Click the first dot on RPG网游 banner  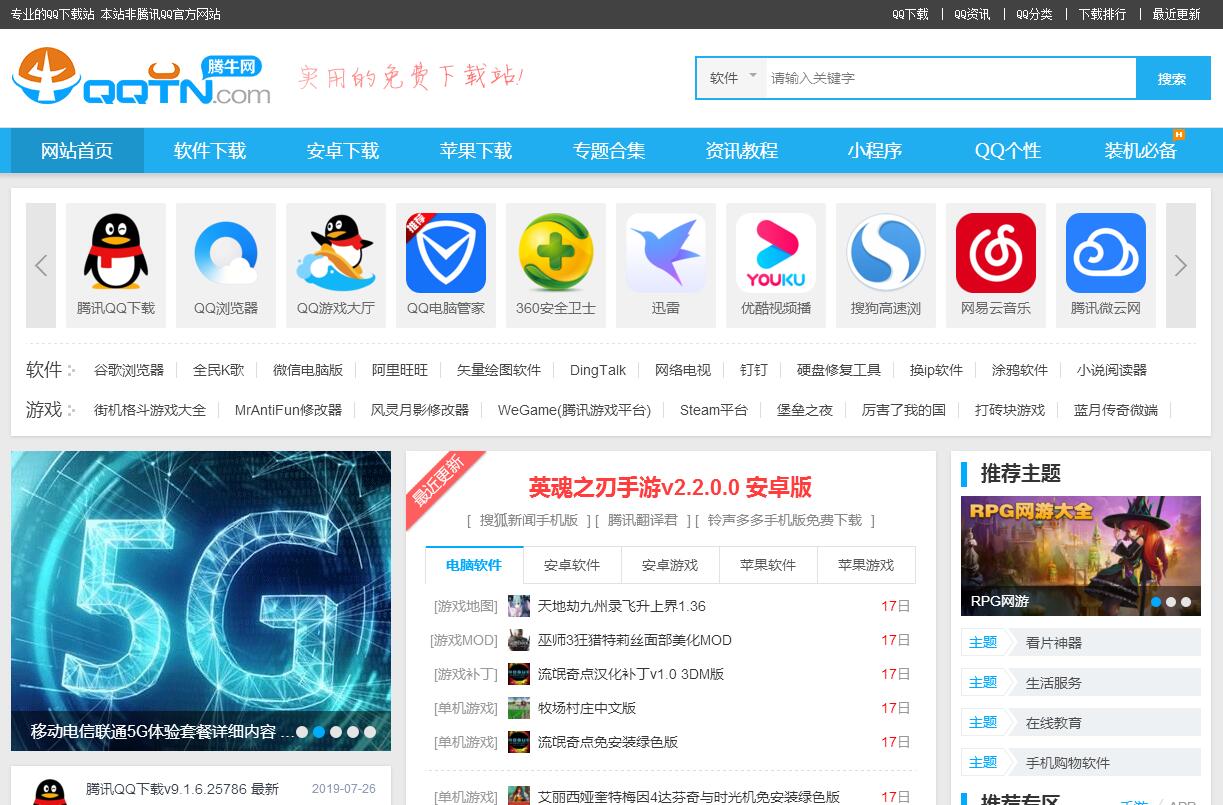1156,602
